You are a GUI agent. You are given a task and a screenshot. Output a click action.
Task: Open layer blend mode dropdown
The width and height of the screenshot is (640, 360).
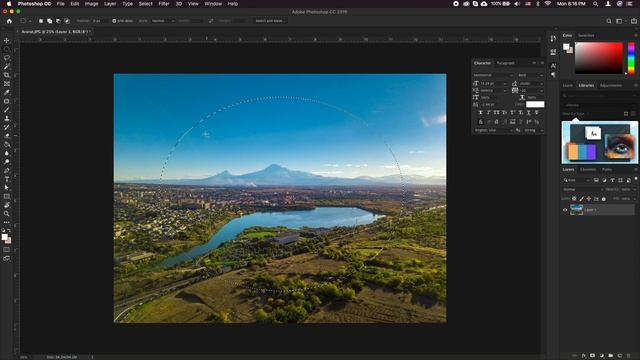pos(582,189)
